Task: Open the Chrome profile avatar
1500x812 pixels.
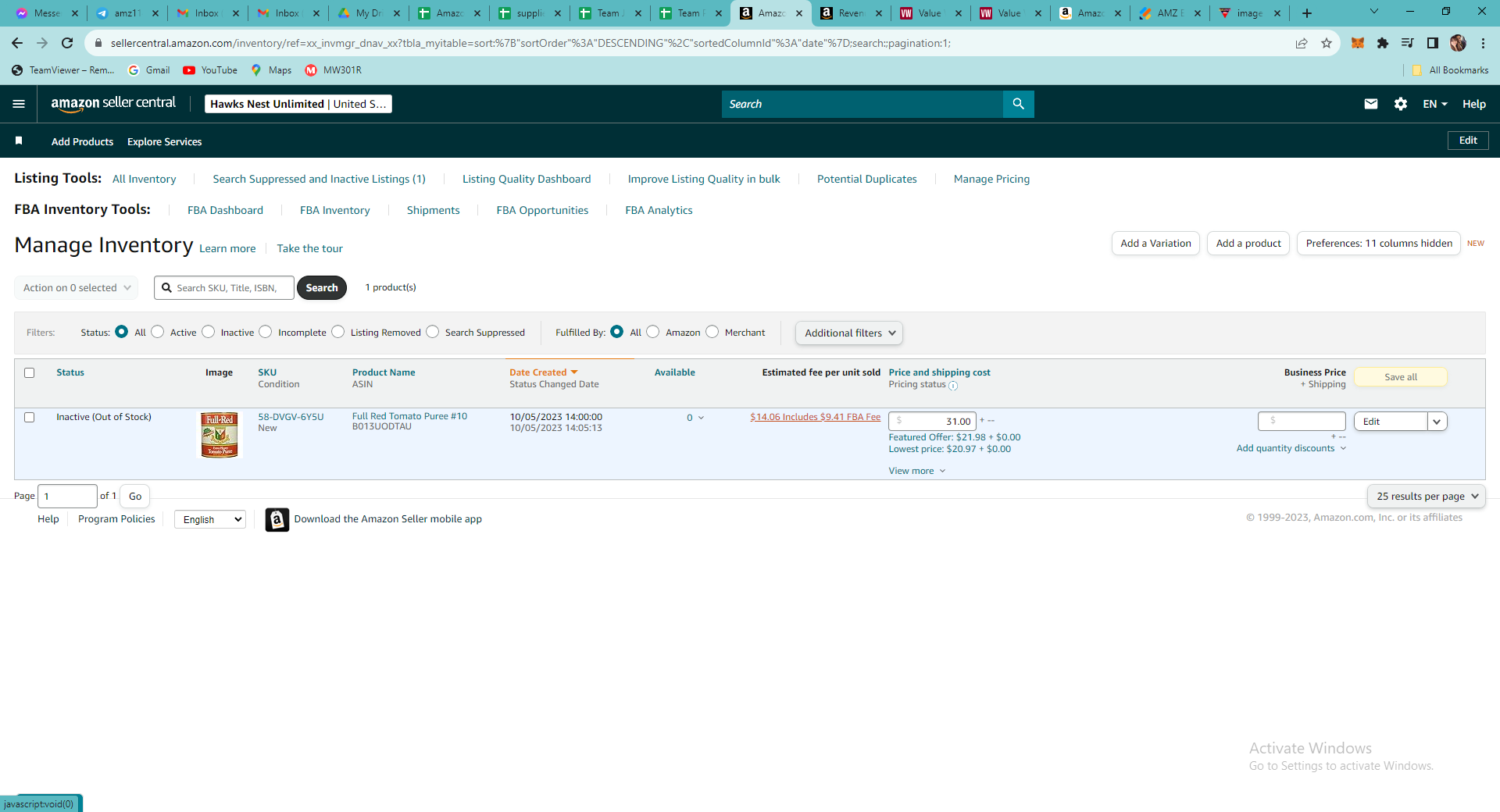Action: pos(1458,43)
